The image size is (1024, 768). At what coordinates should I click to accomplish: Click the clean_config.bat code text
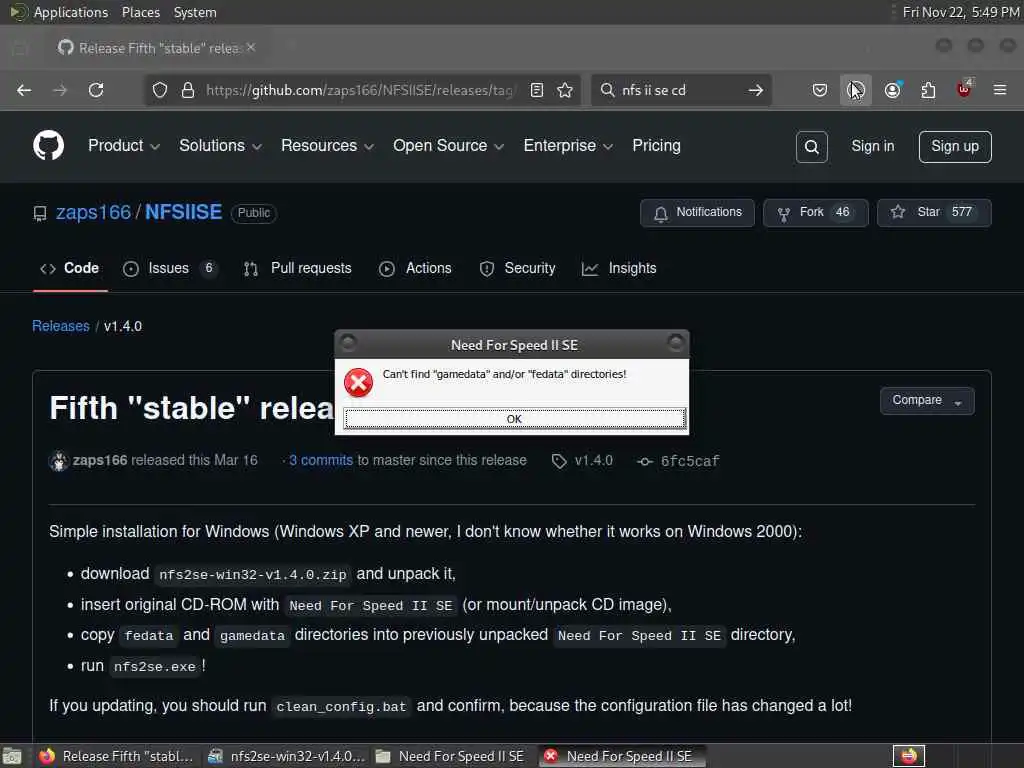click(x=341, y=707)
